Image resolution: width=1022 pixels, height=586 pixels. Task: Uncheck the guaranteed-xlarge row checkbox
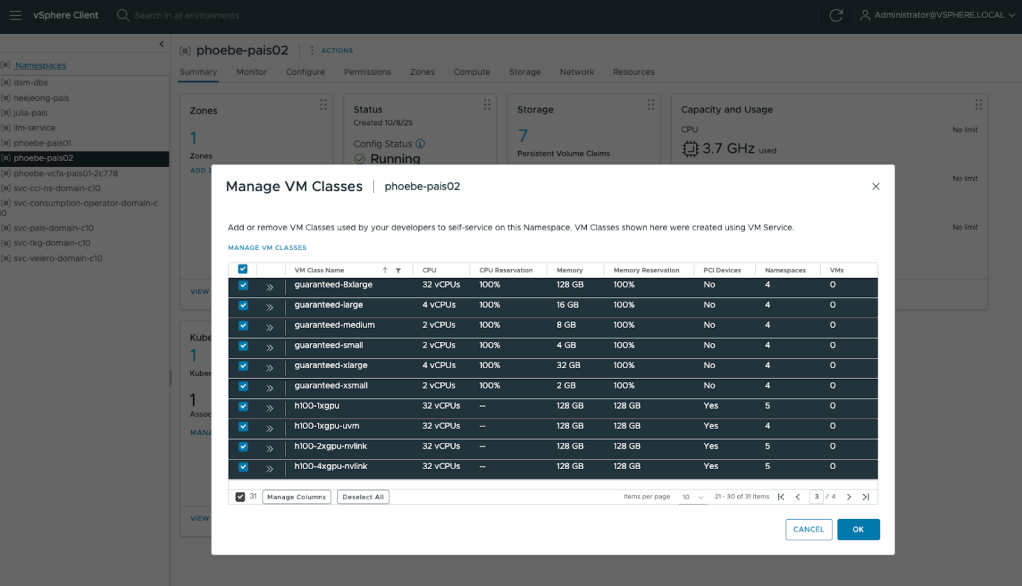[x=243, y=366]
